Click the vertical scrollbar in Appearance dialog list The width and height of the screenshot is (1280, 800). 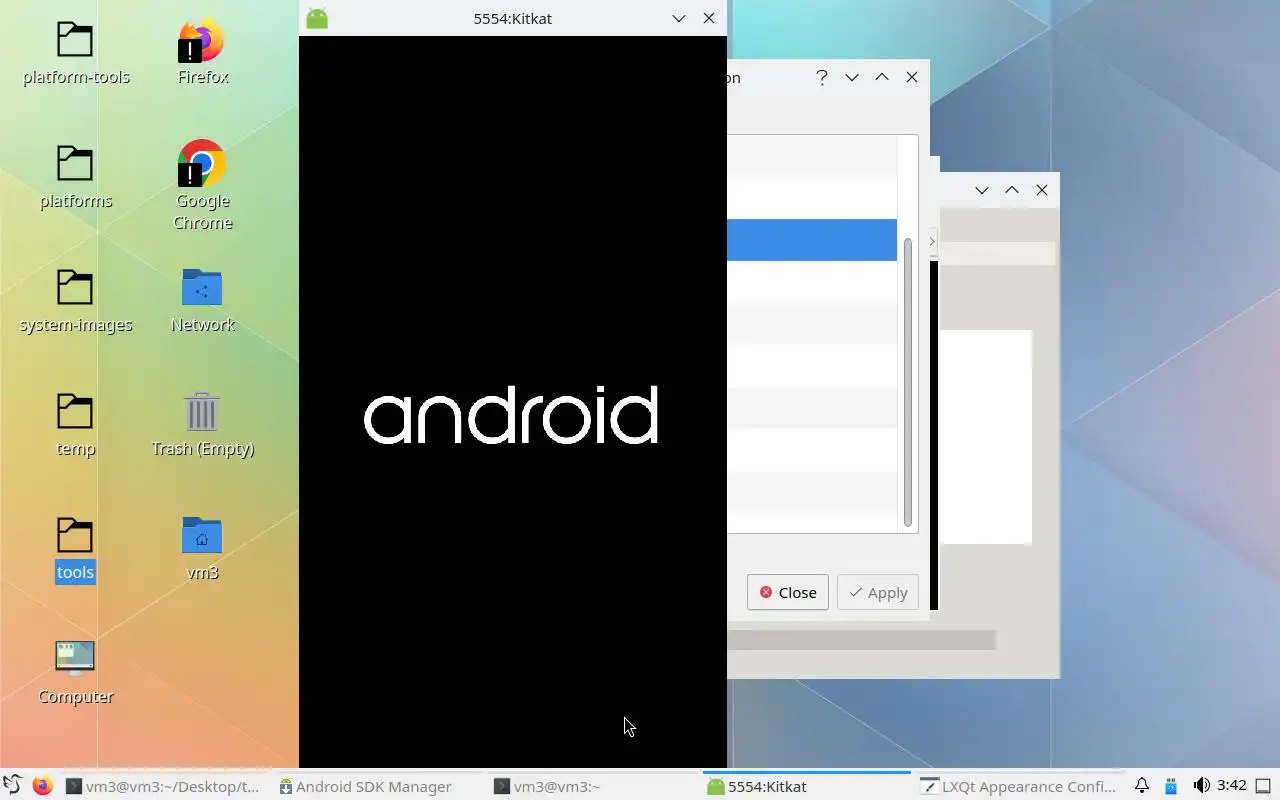[908, 382]
